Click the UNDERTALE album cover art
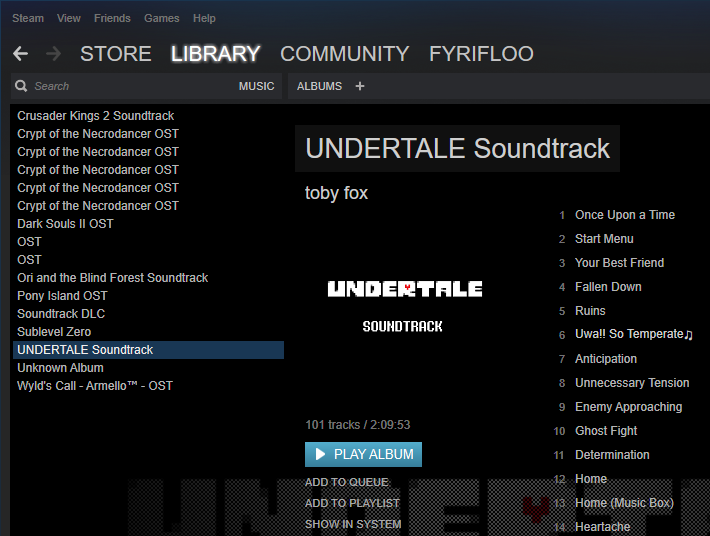This screenshot has width=710, height=536. (x=405, y=307)
